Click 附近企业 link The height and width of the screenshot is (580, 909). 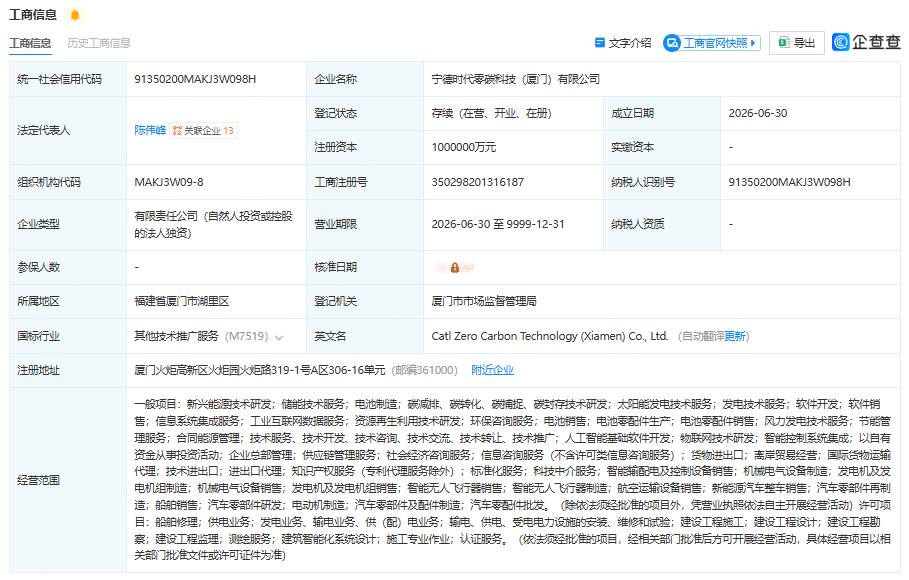492,370
